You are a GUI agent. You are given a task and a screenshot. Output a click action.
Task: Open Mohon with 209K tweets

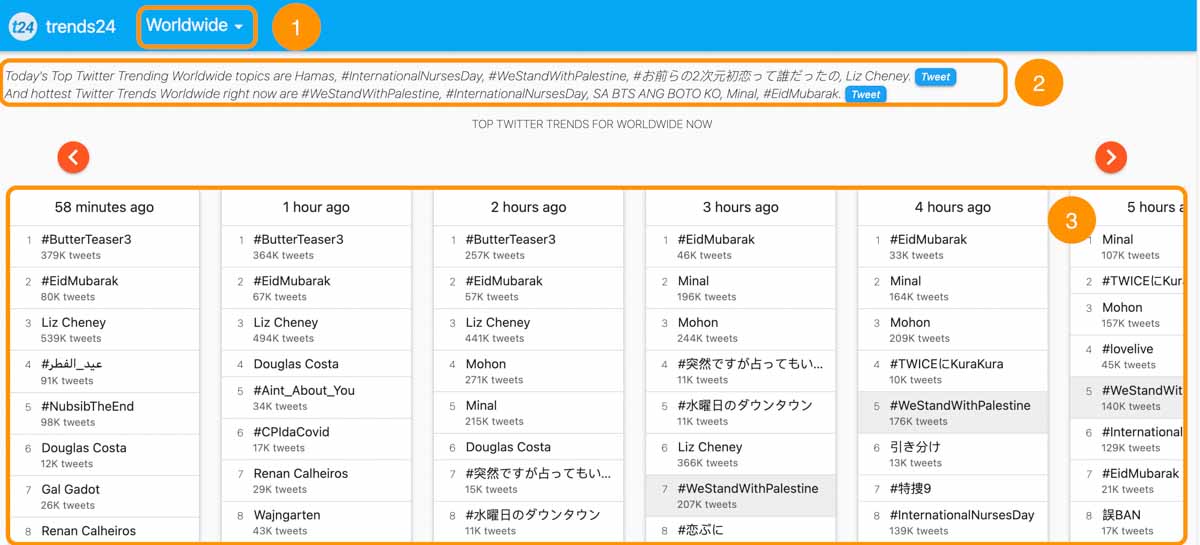pyautogui.click(x=910, y=323)
